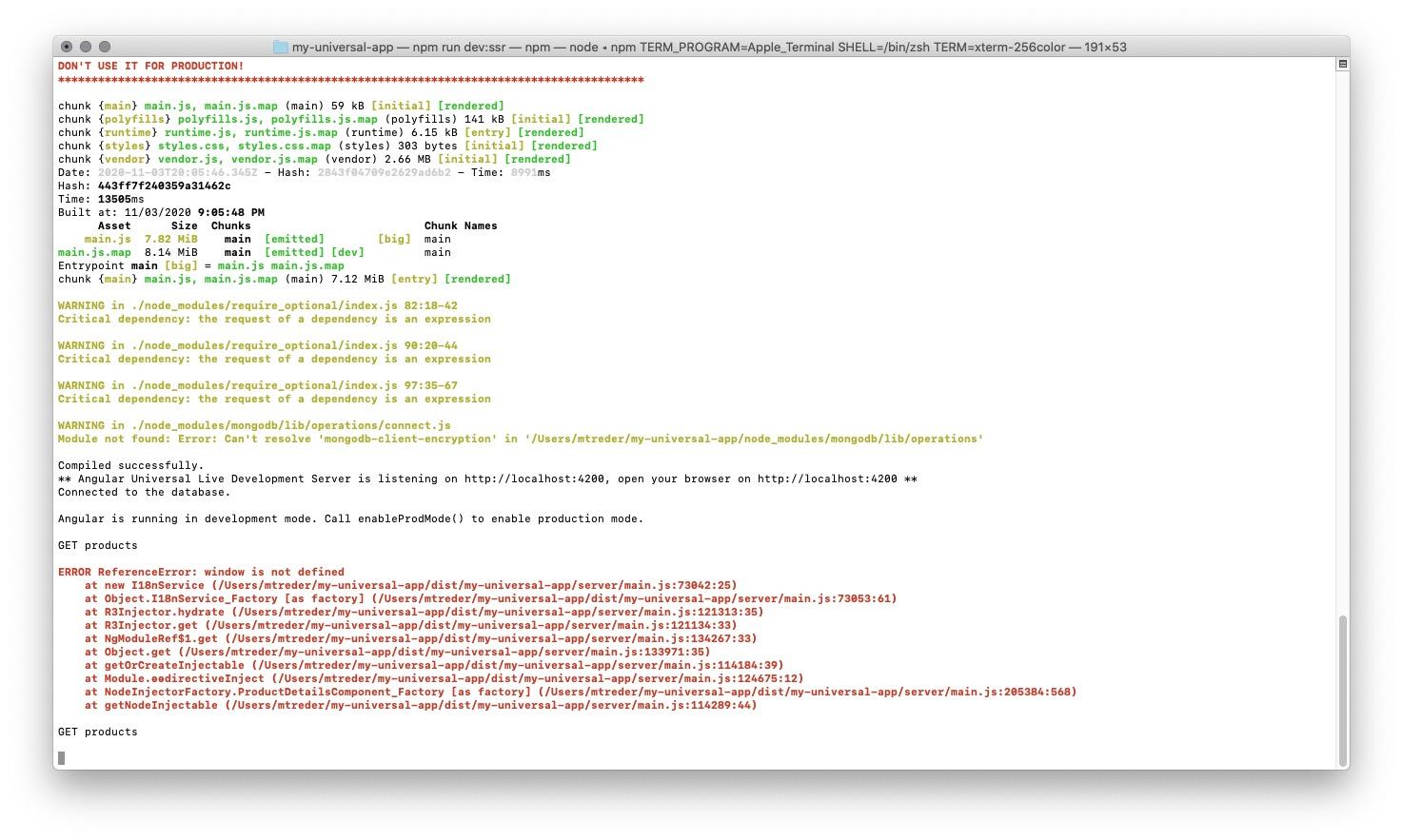Click the "getNodeInjectable" stack line
The width and height of the screenshot is (1403, 840).
tap(421, 705)
